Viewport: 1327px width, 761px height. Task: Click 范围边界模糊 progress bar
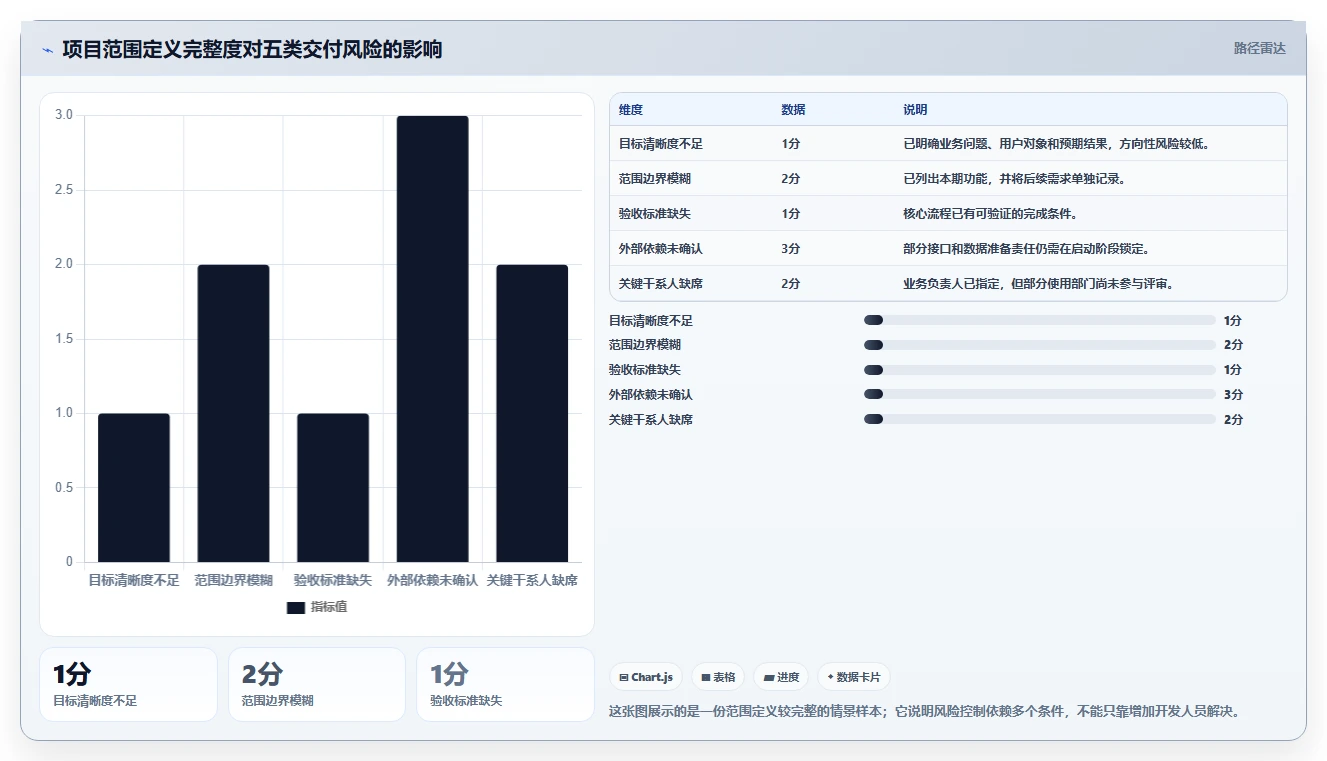[1040, 345]
